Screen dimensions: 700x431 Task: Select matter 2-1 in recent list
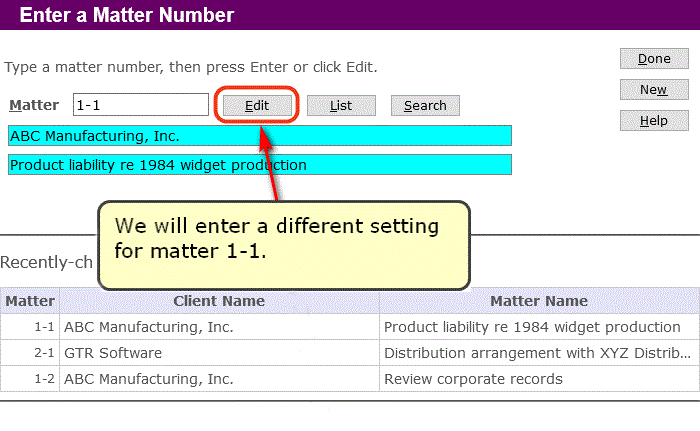(30, 353)
